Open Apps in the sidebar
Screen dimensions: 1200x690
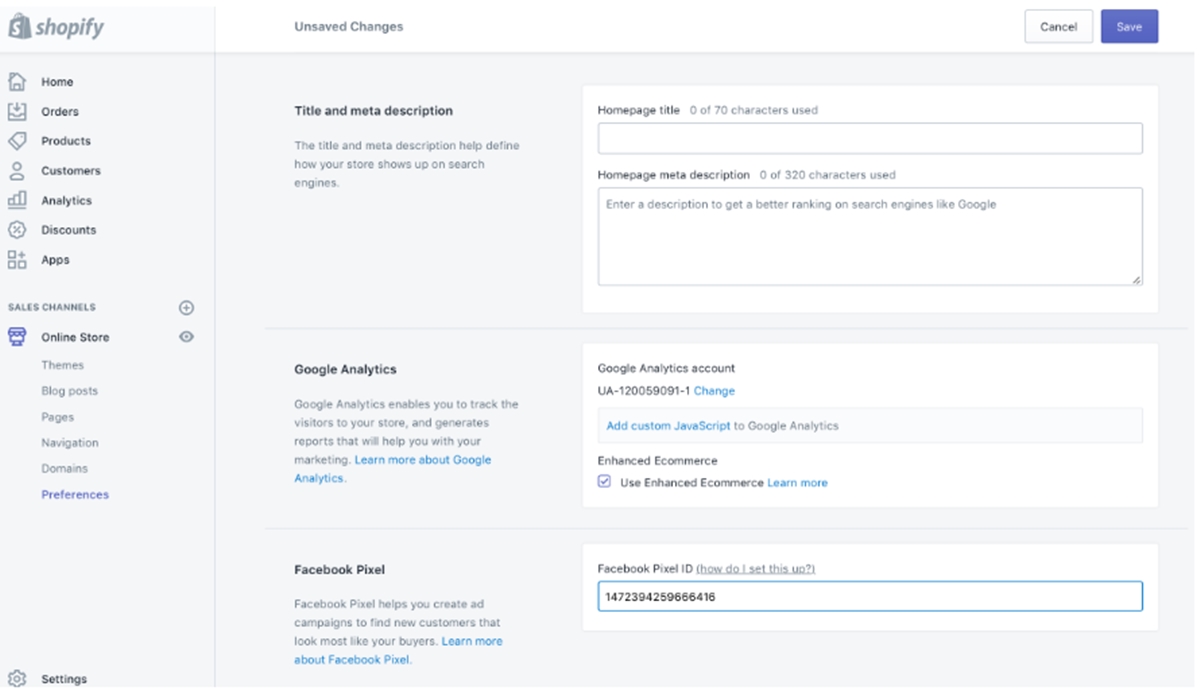pos(56,260)
